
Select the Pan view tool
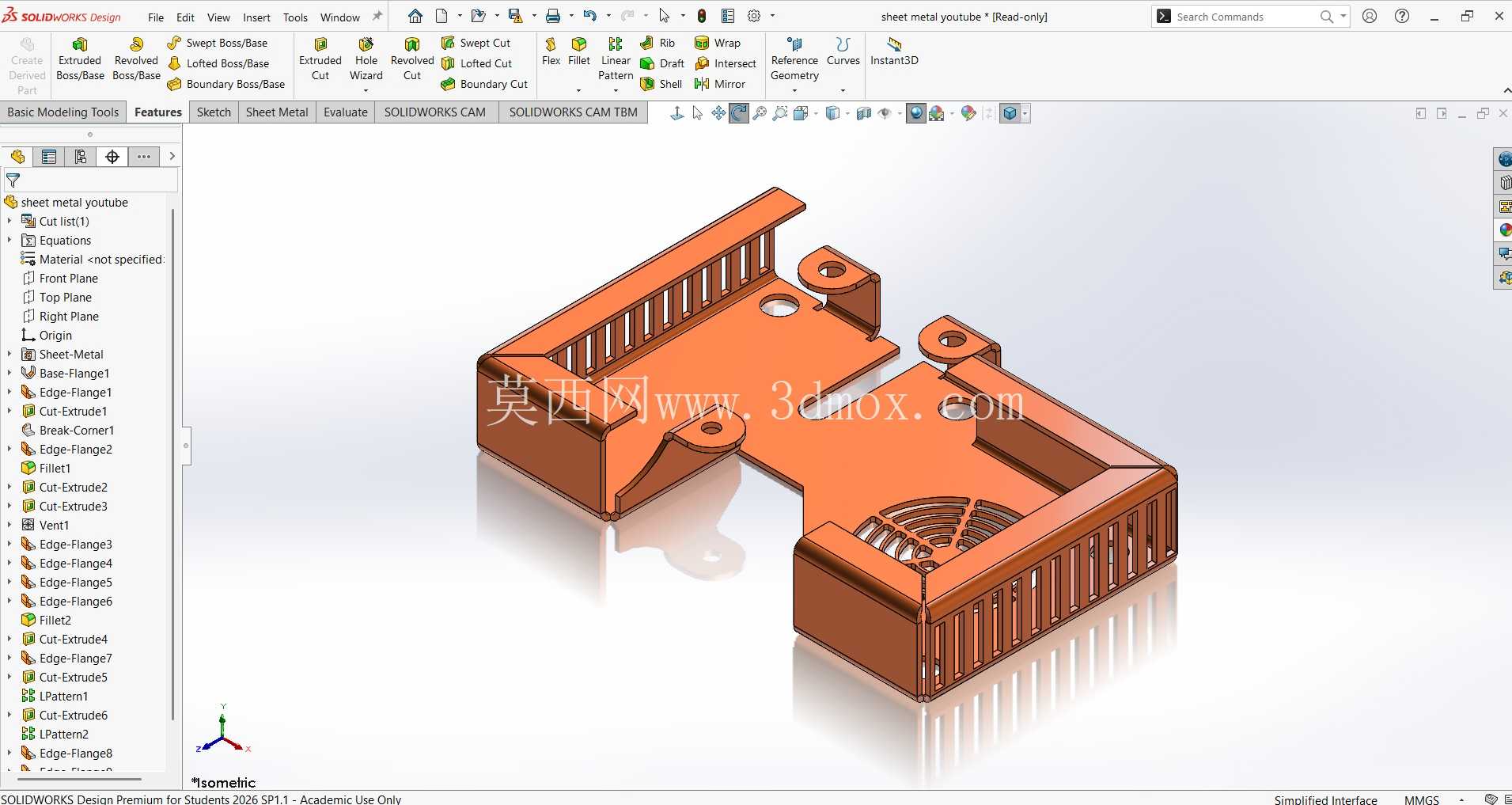point(718,113)
